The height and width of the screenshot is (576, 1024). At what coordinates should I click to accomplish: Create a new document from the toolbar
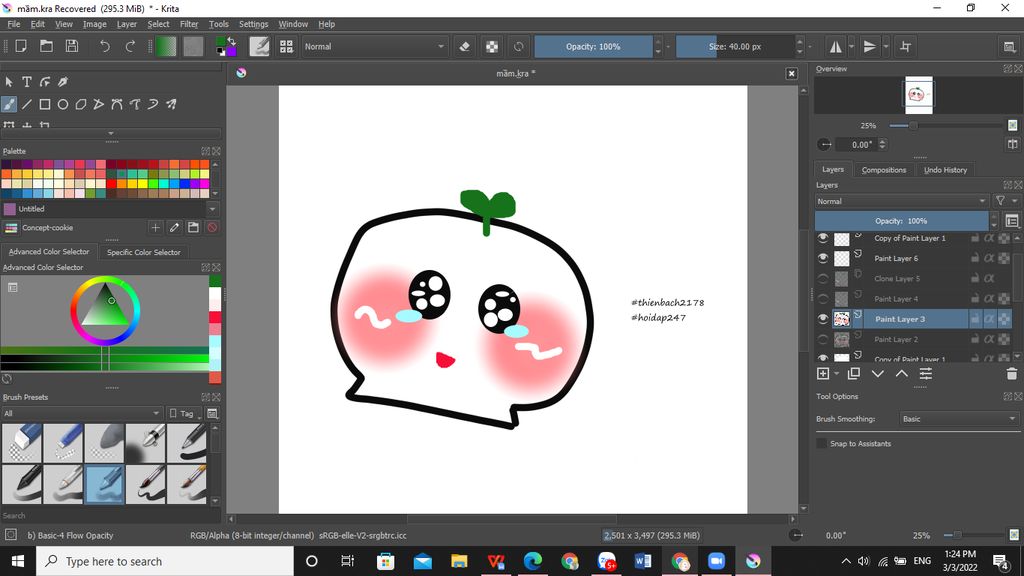click(21, 46)
